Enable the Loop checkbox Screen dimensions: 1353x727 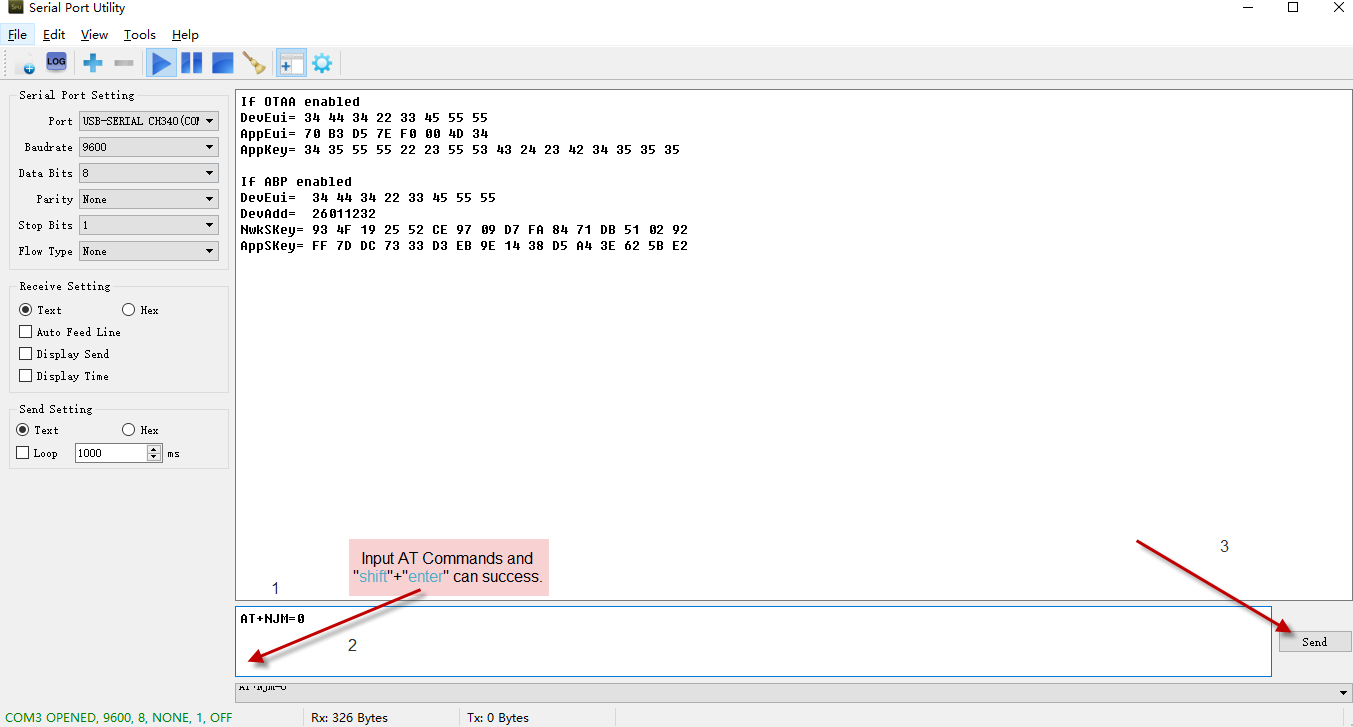pos(23,453)
